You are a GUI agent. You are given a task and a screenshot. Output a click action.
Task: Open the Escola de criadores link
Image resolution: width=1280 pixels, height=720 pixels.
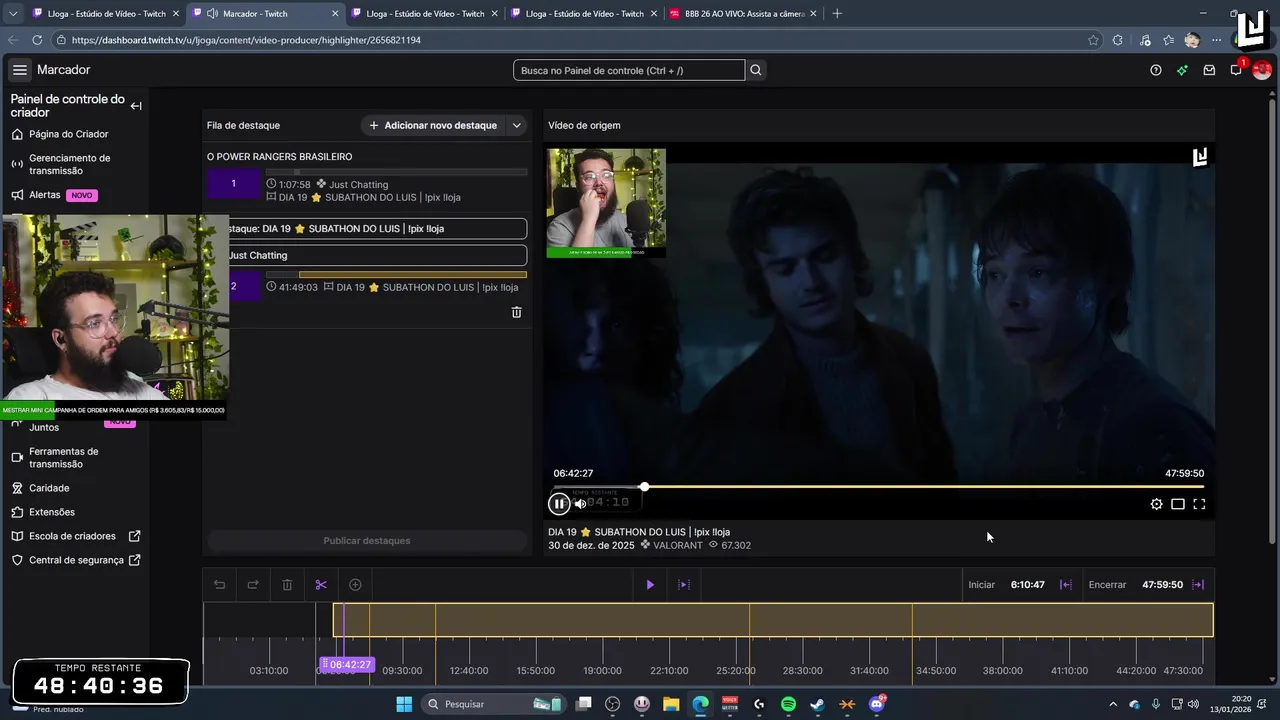tap(72, 536)
